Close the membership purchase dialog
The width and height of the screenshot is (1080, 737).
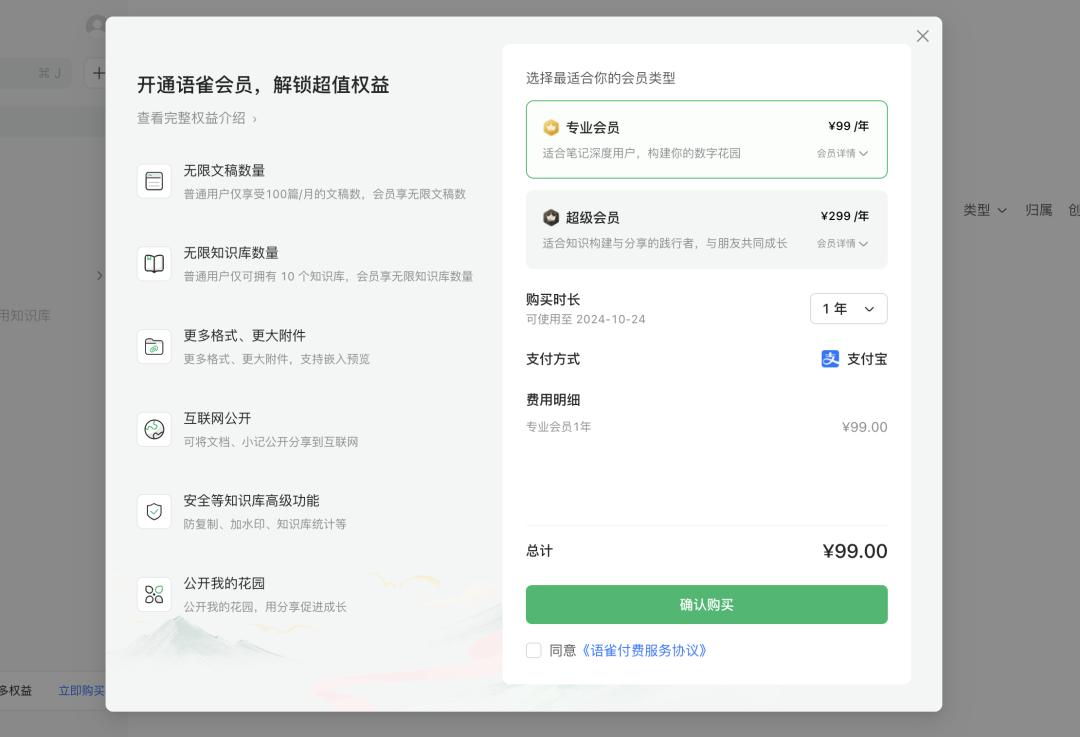923,36
